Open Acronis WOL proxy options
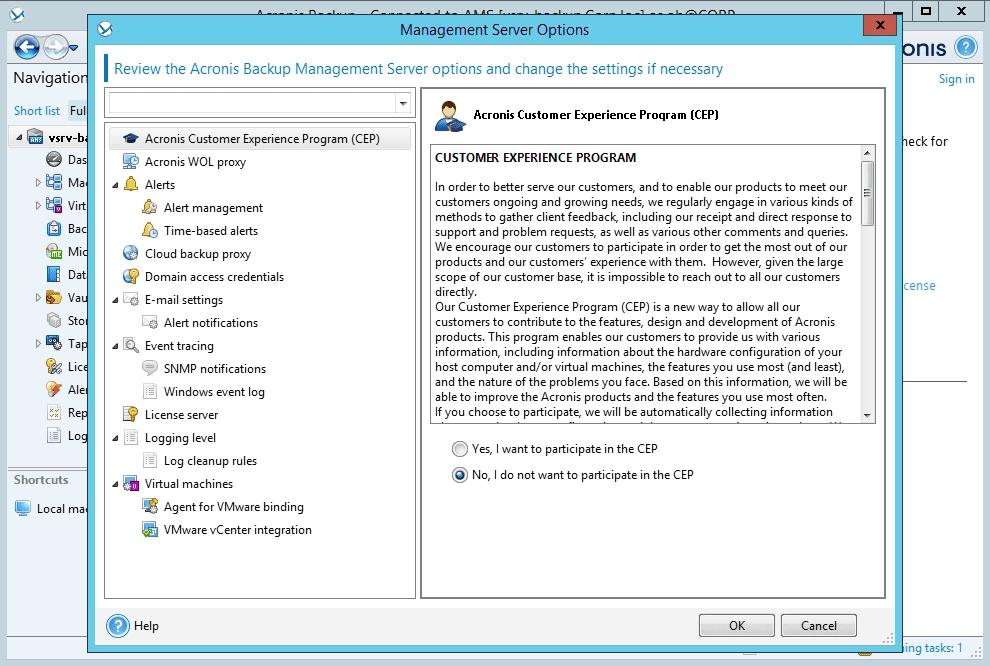 coord(195,162)
